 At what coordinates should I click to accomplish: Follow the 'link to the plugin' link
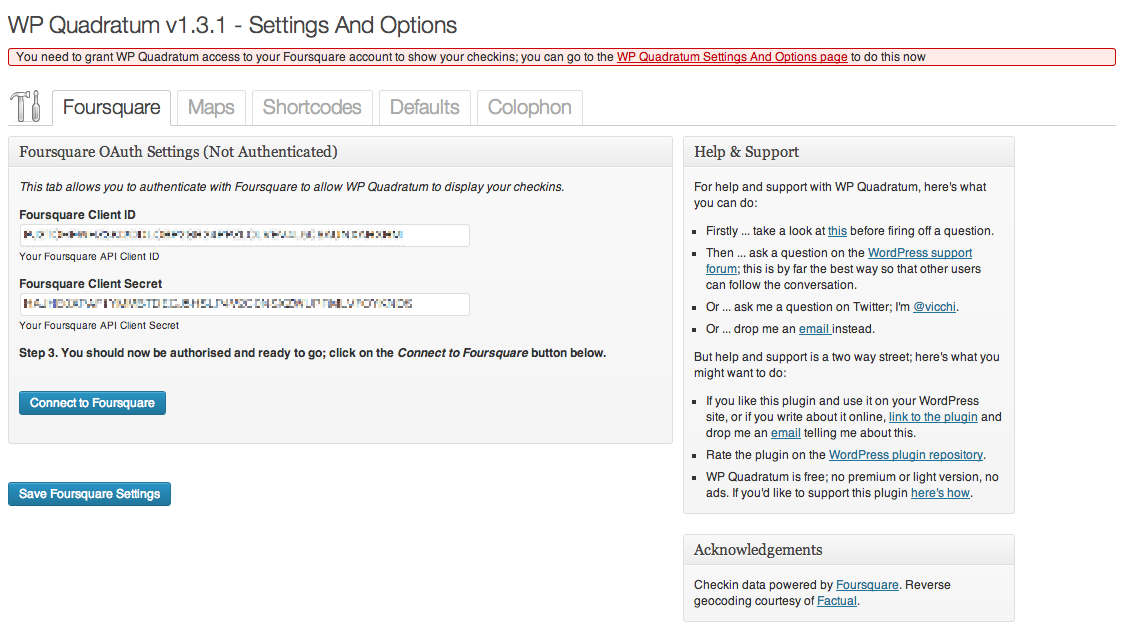pos(933,417)
